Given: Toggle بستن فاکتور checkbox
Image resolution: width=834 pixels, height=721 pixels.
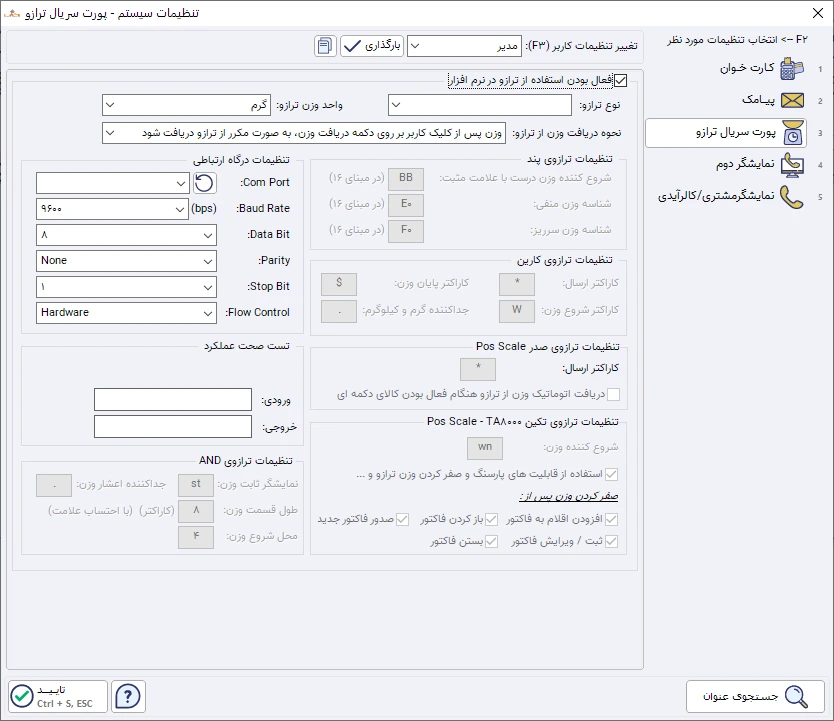Looking at the screenshot, I should click(x=491, y=542).
